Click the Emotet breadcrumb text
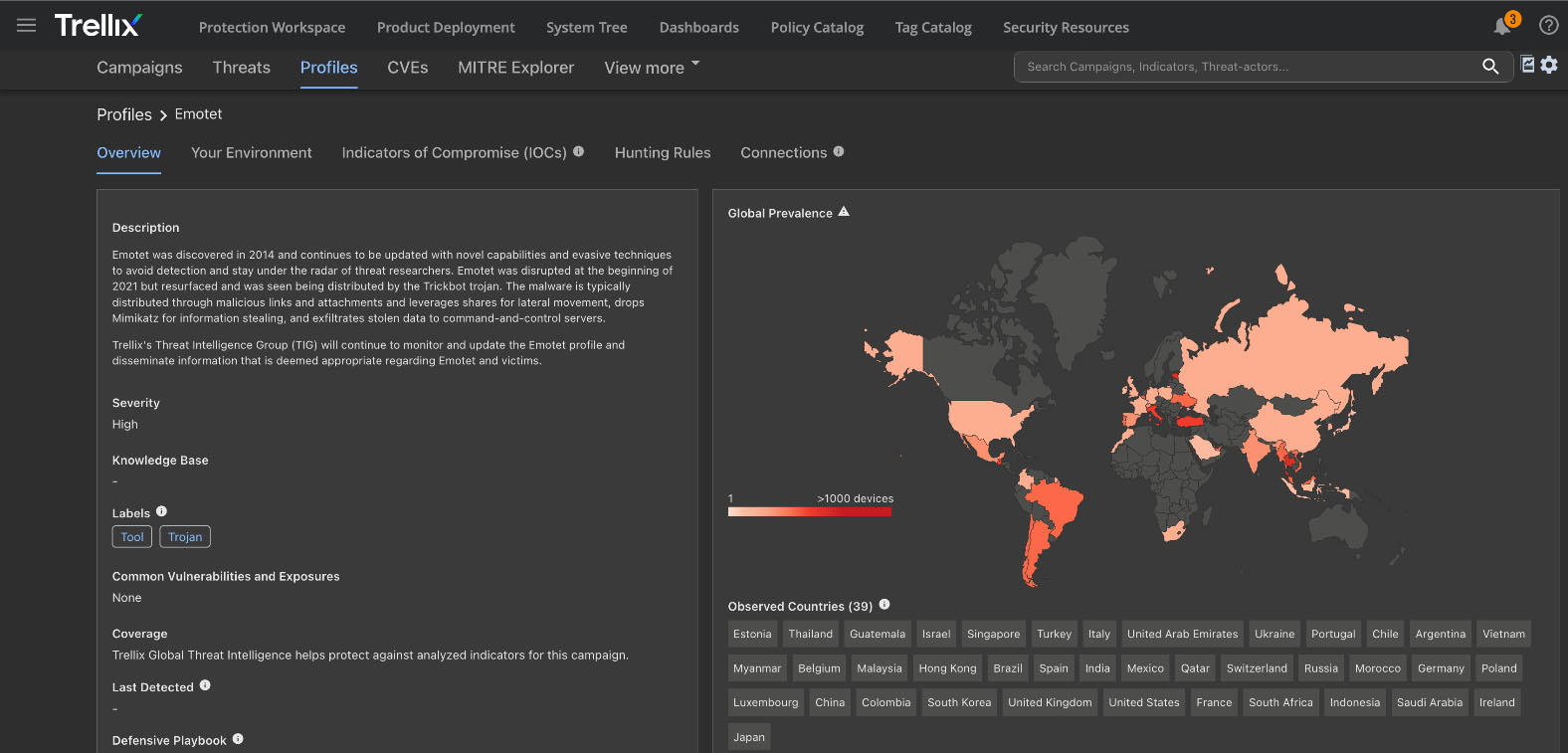 click(198, 114)
